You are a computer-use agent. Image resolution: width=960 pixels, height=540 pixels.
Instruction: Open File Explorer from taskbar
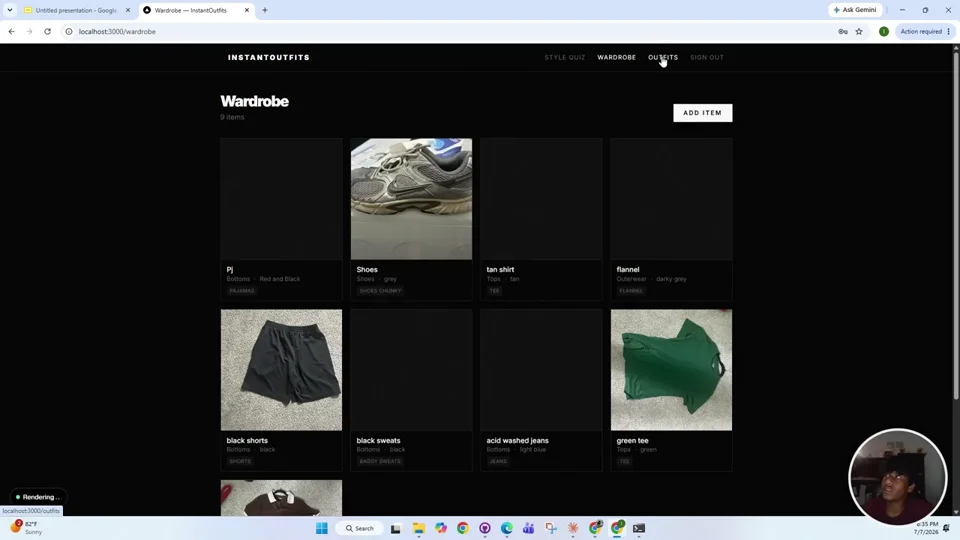point(419,528)
